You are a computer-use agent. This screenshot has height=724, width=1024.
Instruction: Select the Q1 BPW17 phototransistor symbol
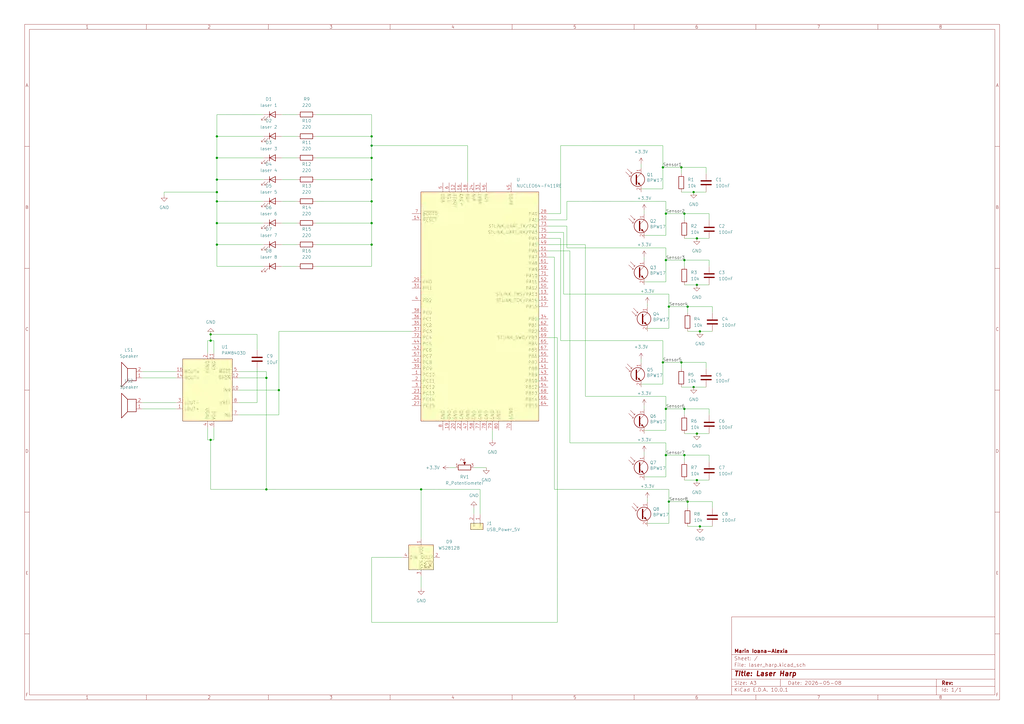[x=637, y=178]
